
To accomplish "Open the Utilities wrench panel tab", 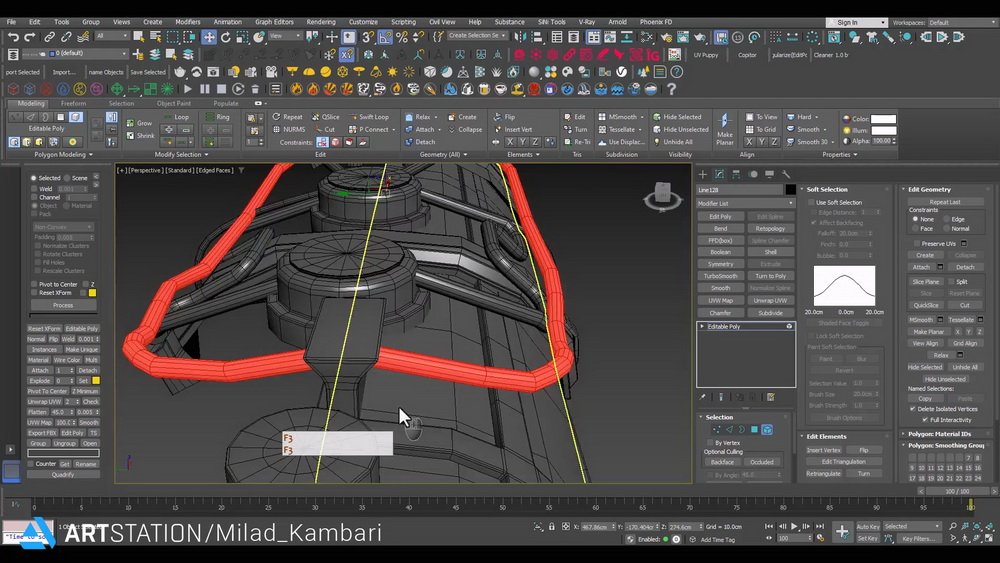I will pos(786,174).
